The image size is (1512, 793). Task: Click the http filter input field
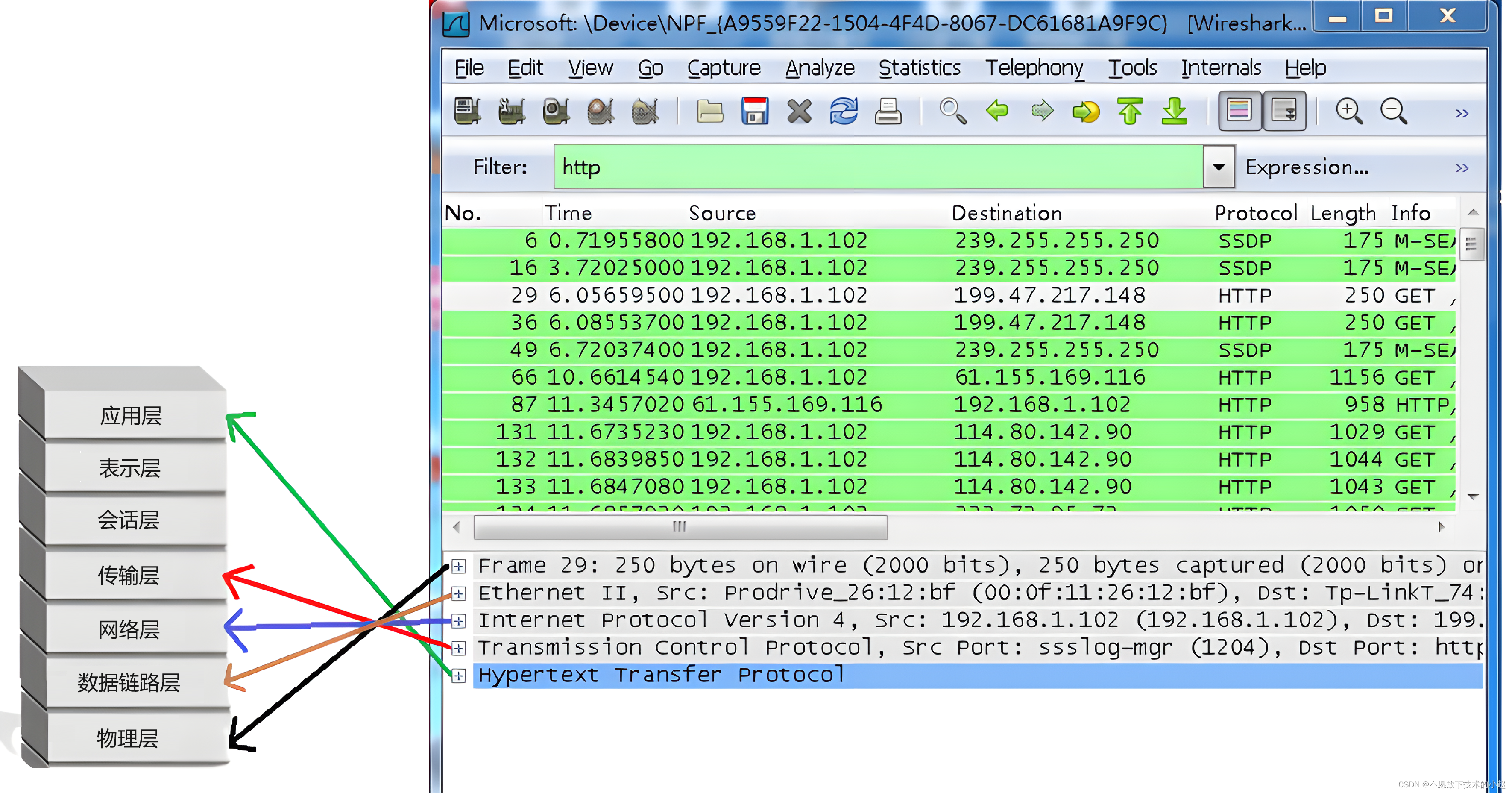[879, 167]
